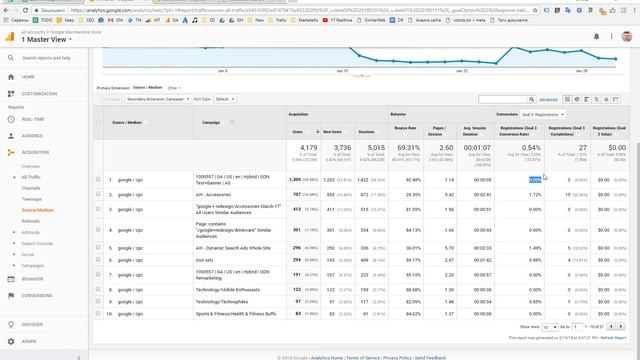
Task: Open the Show rows dropdown
Action: (x=549, y=327)
